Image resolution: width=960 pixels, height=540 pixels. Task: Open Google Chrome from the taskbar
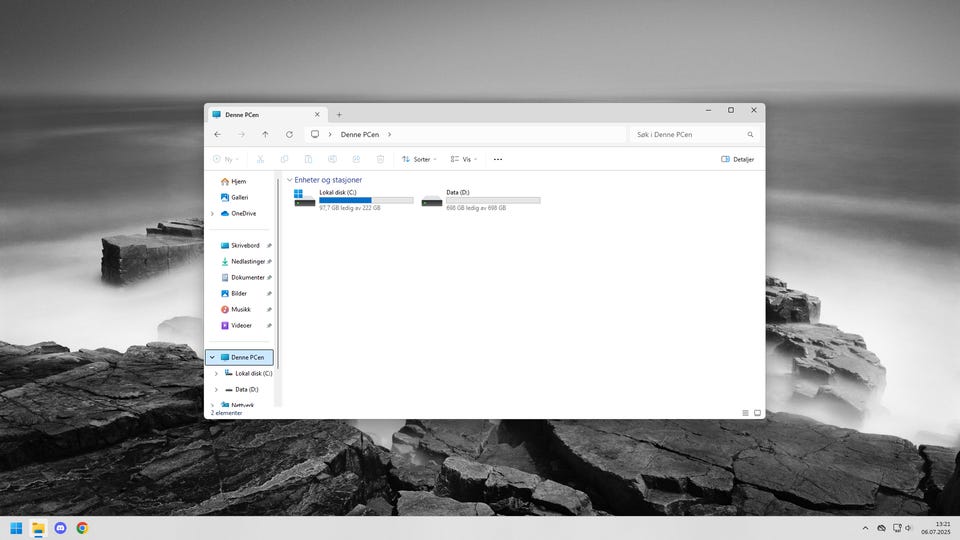click(82, 528)
